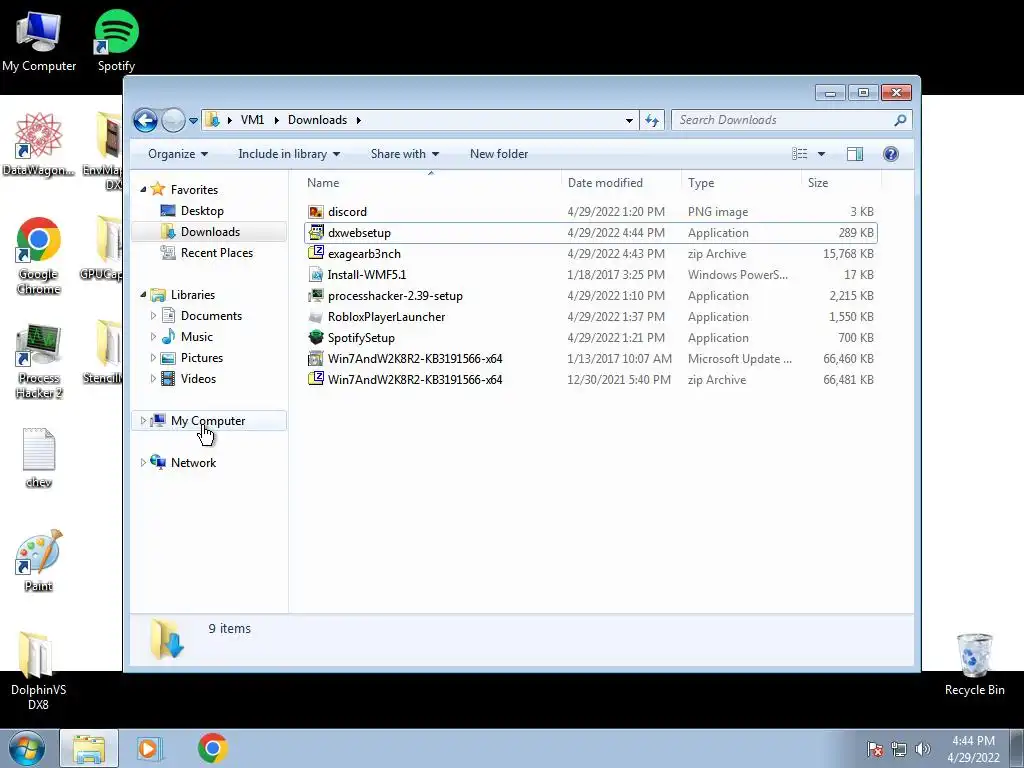The height and width of the screenshot is (768, 1024).
Task: Open the Windows Start button
Action: click(27, 748)
